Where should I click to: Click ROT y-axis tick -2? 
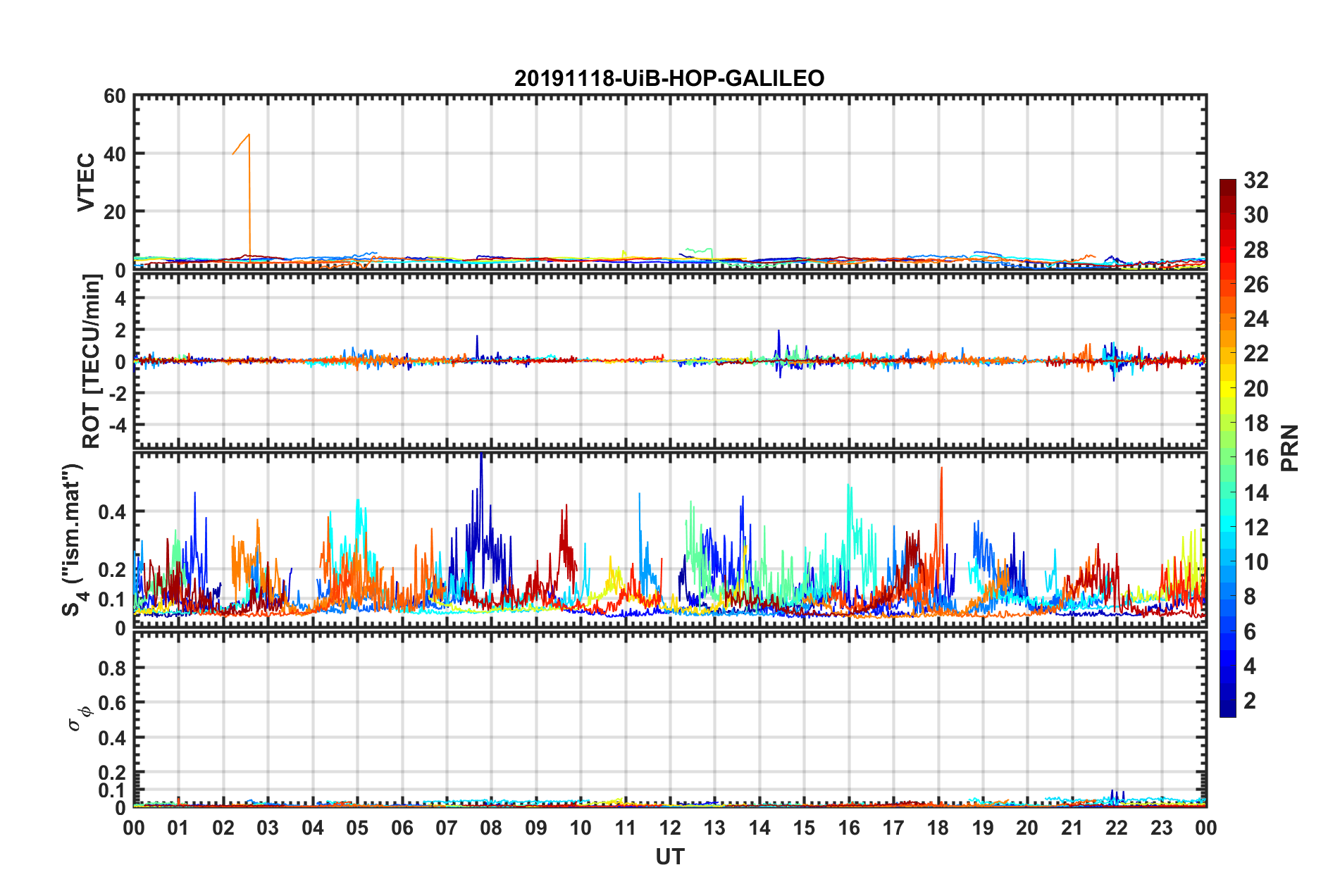(x=117, y=393)
